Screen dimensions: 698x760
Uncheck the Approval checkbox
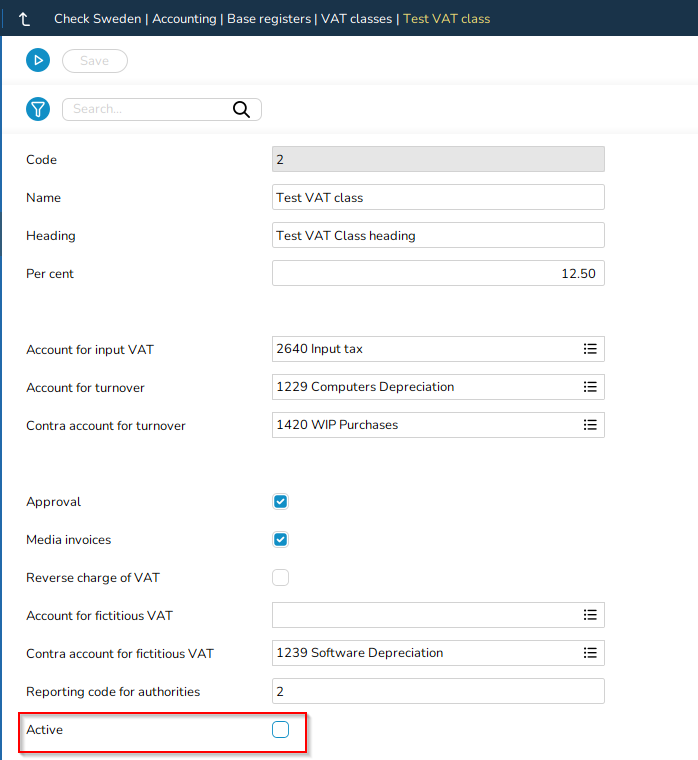(281, 502)
